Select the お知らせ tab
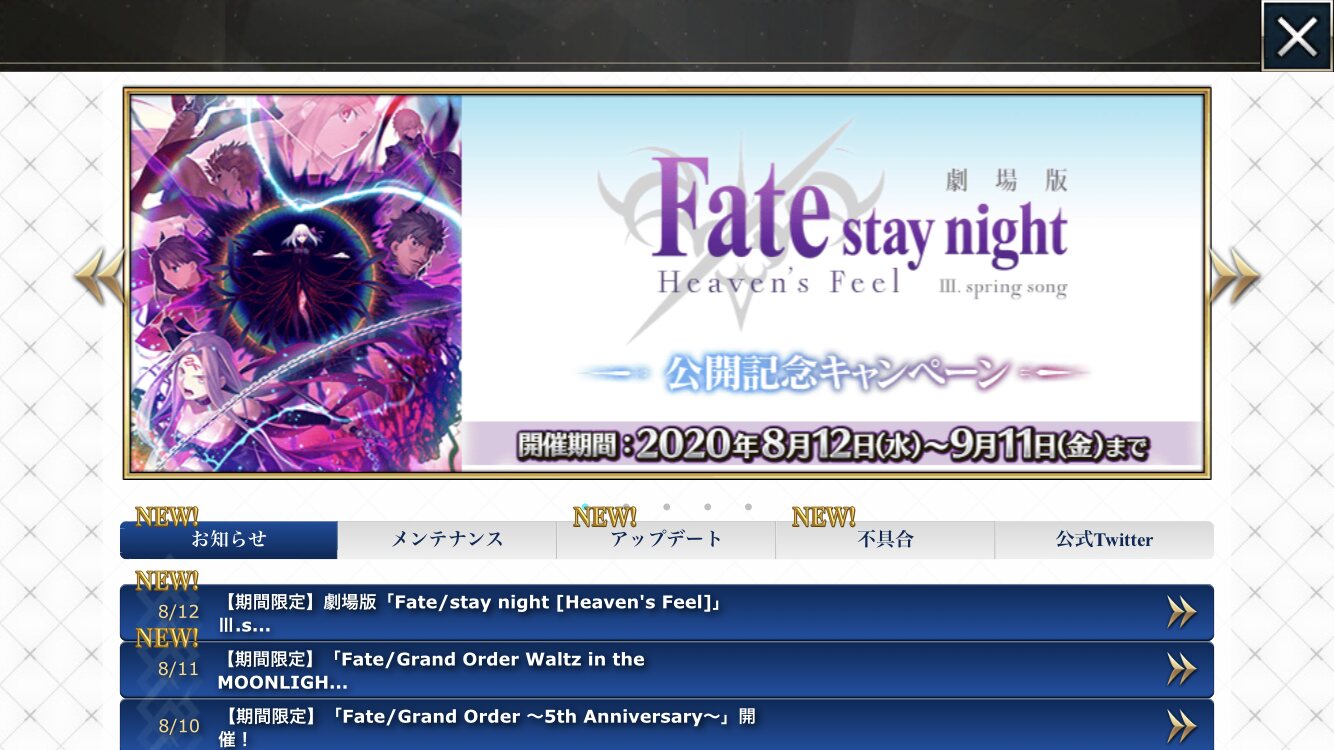1334x750 pixels. pos(229,540)
